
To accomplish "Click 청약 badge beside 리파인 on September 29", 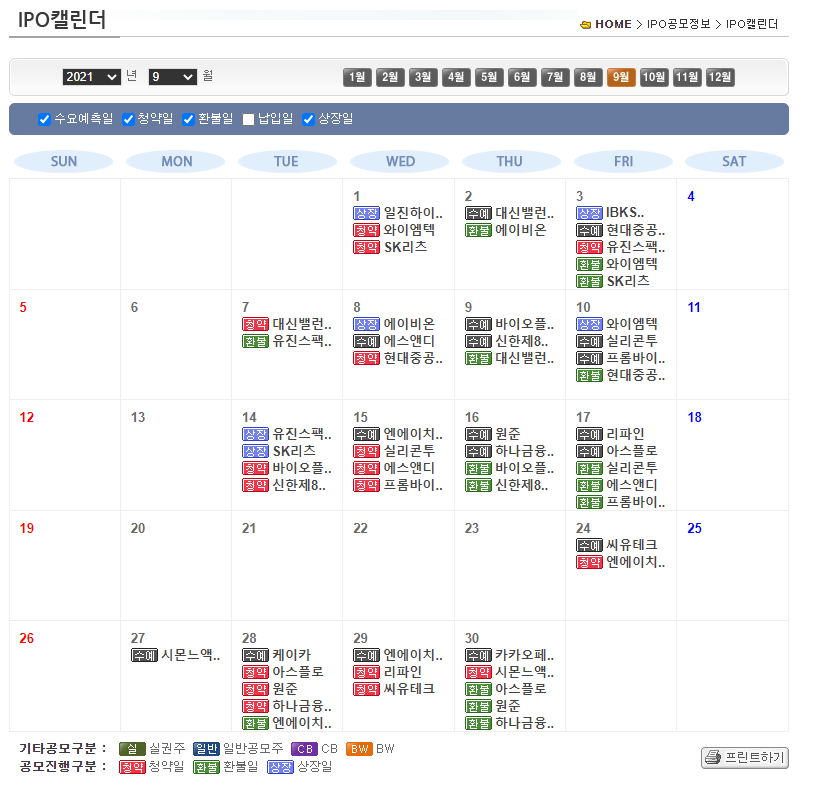I will [367, 672].
